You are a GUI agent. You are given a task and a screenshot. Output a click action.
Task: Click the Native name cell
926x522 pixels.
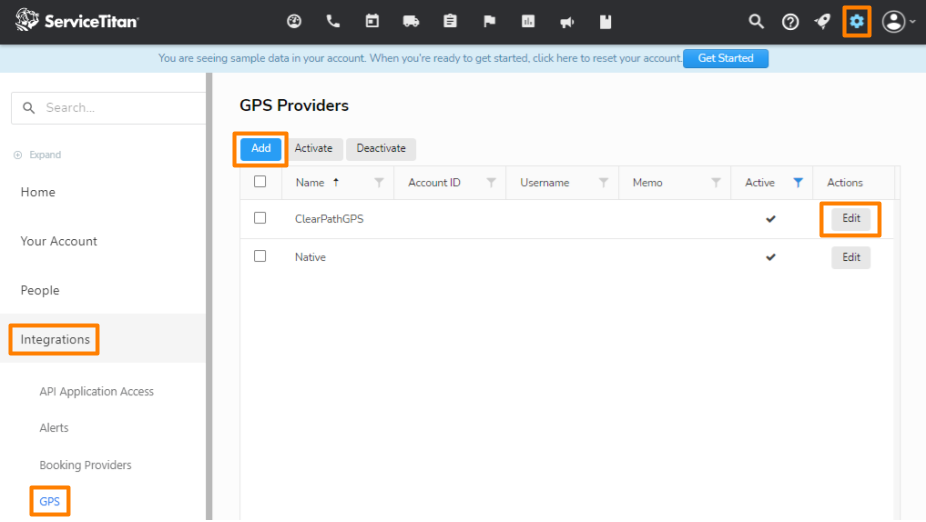click(x=311, y=257)
